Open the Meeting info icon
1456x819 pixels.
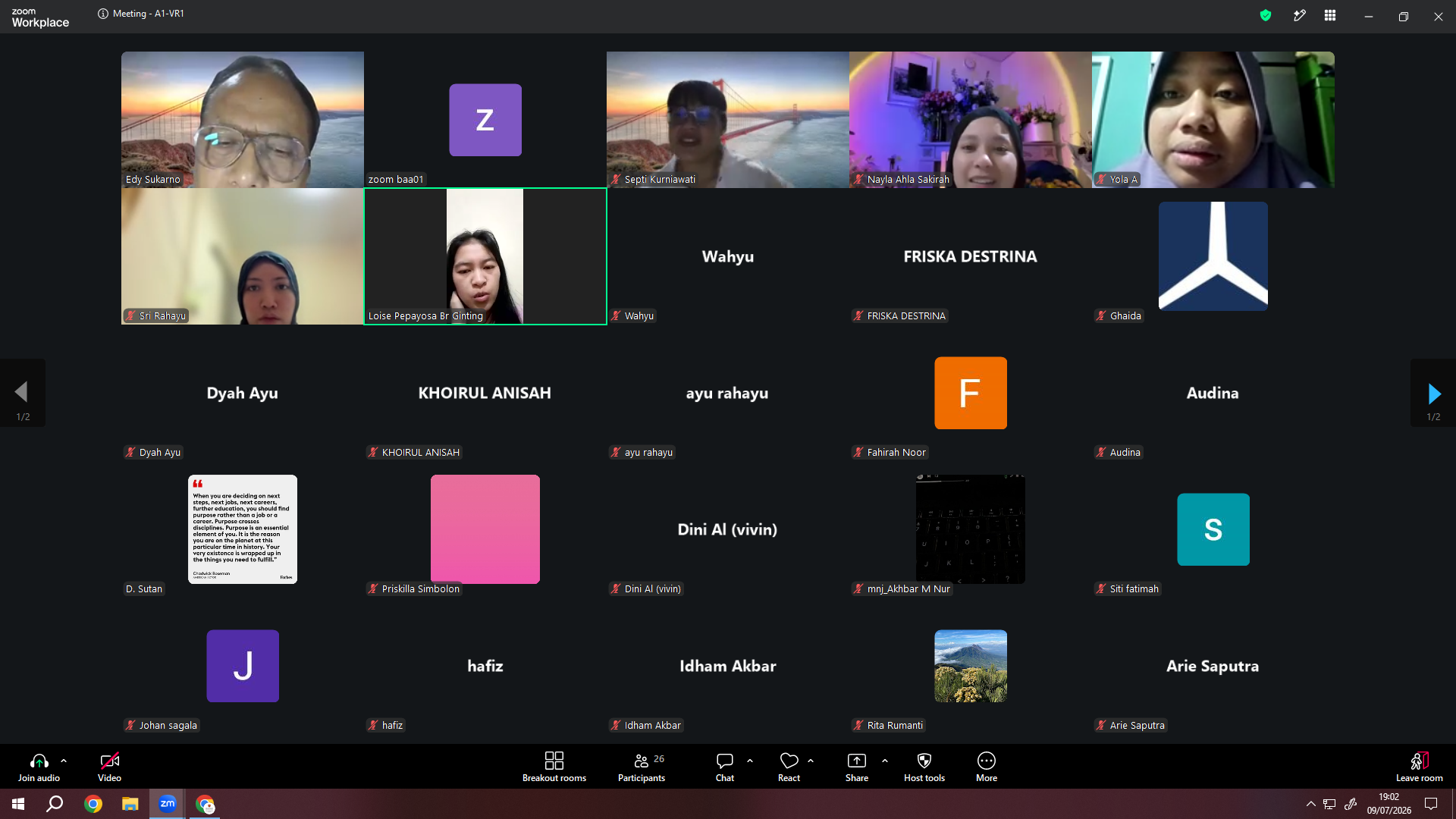coord(103,14)
